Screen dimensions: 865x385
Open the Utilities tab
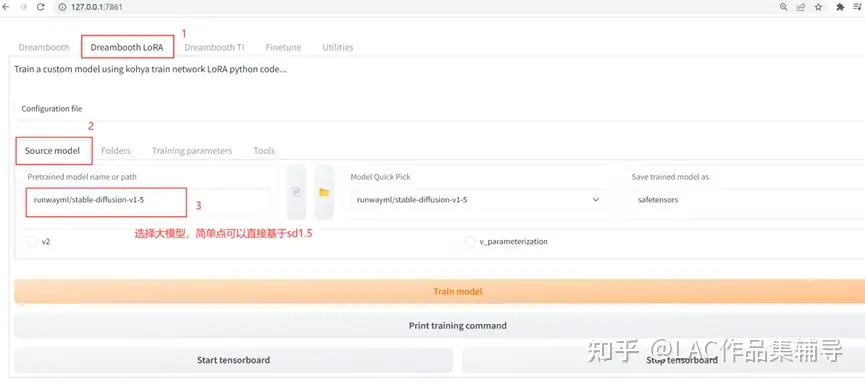click(x=338, y=47)
